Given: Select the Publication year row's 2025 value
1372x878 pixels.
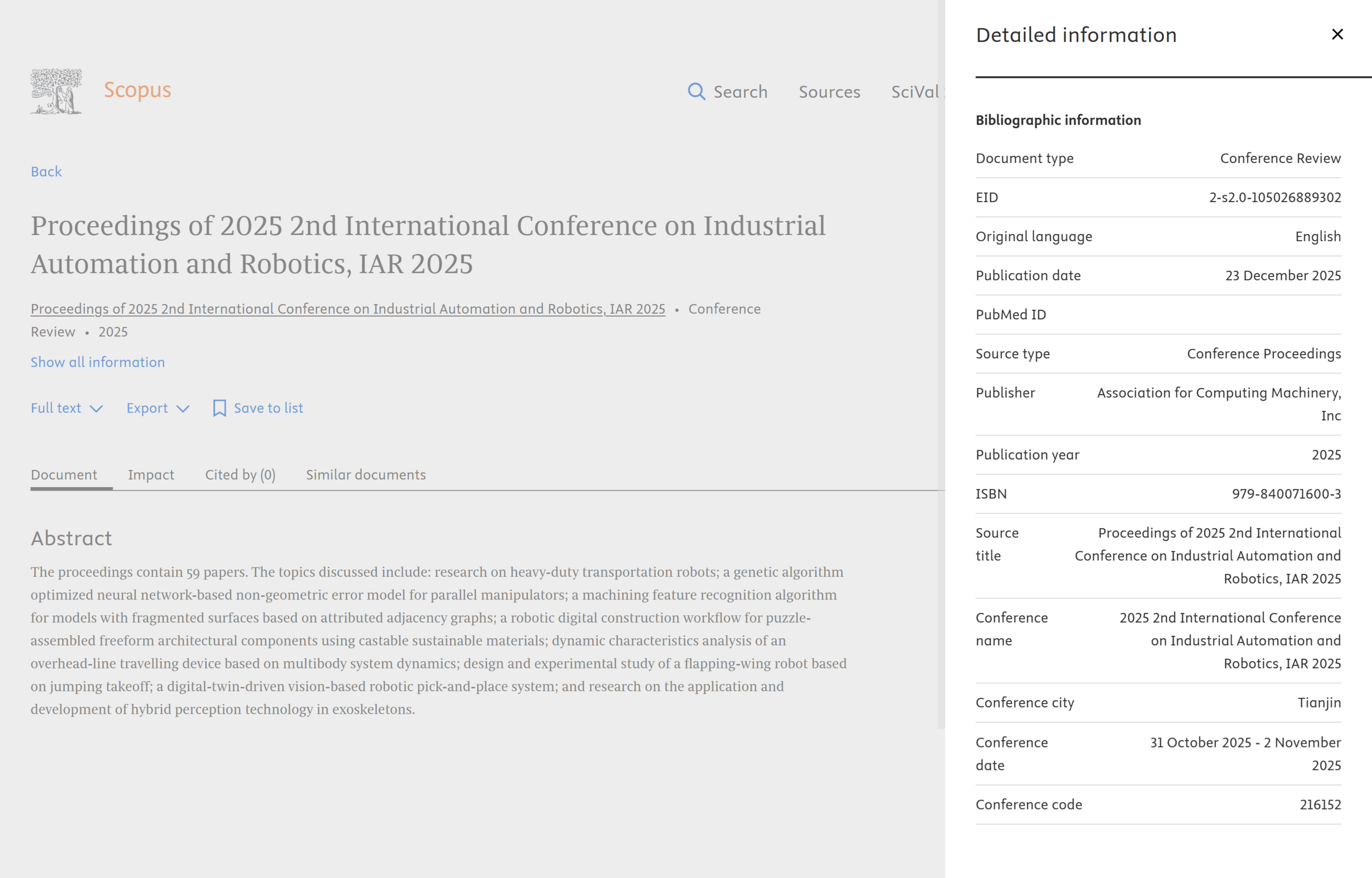Looking at the screenshot, I should (1326, 455).
